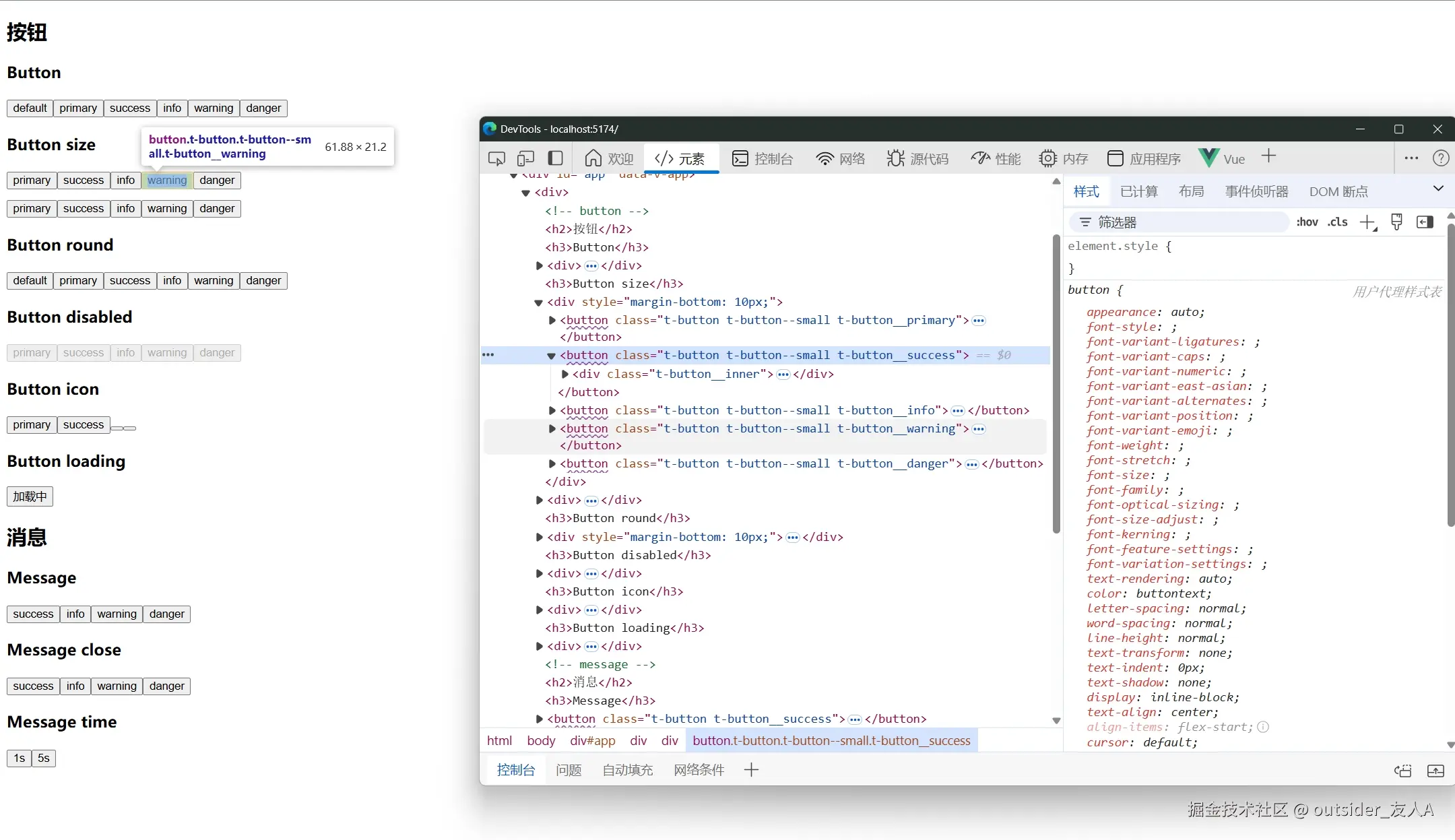This screenshot has width=1455, height=840.
Task: Toggle computed styles sidebar icon
Action: [1425, 222]
